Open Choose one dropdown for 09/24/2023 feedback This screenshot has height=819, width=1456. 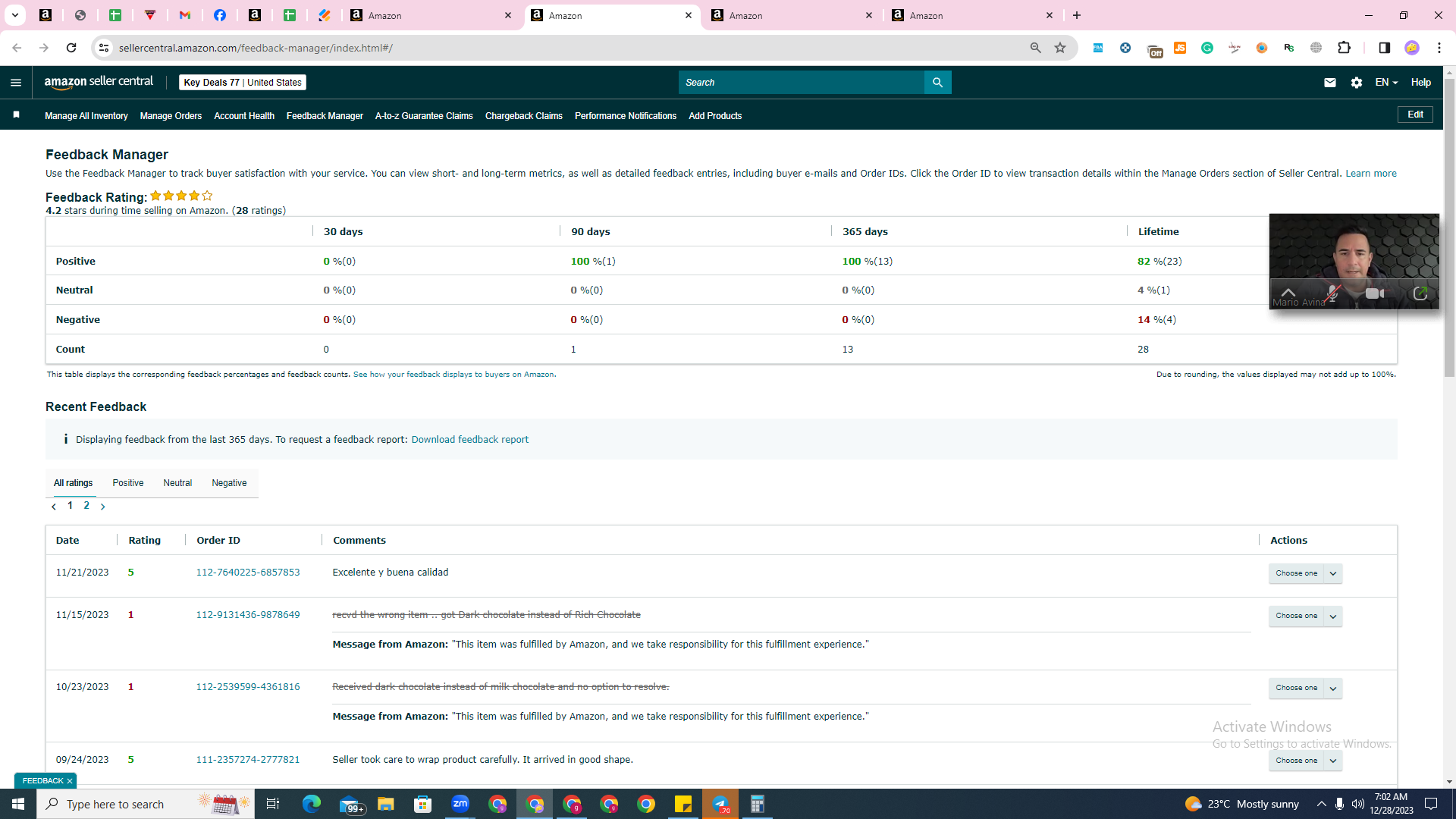(x=1305, y=761)
